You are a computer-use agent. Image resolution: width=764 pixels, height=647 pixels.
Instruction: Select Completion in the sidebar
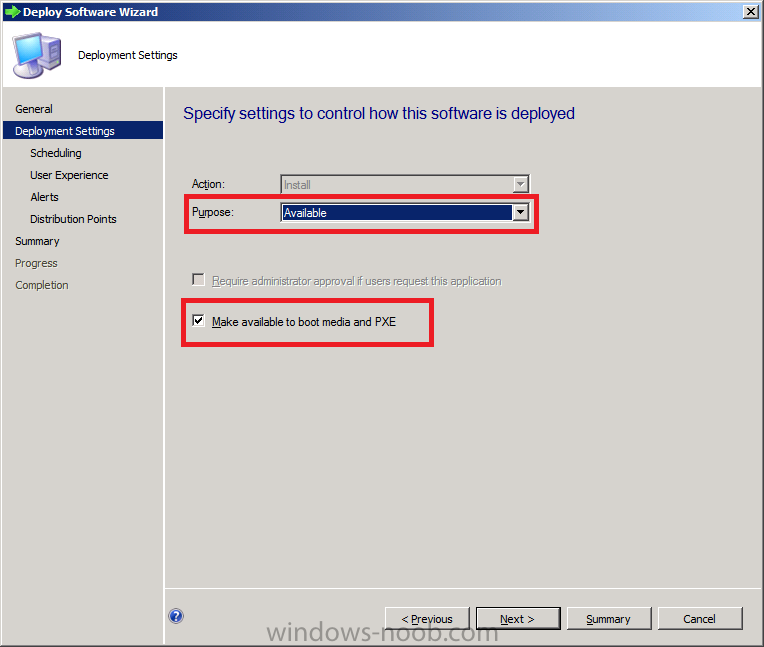coord(41,285)
